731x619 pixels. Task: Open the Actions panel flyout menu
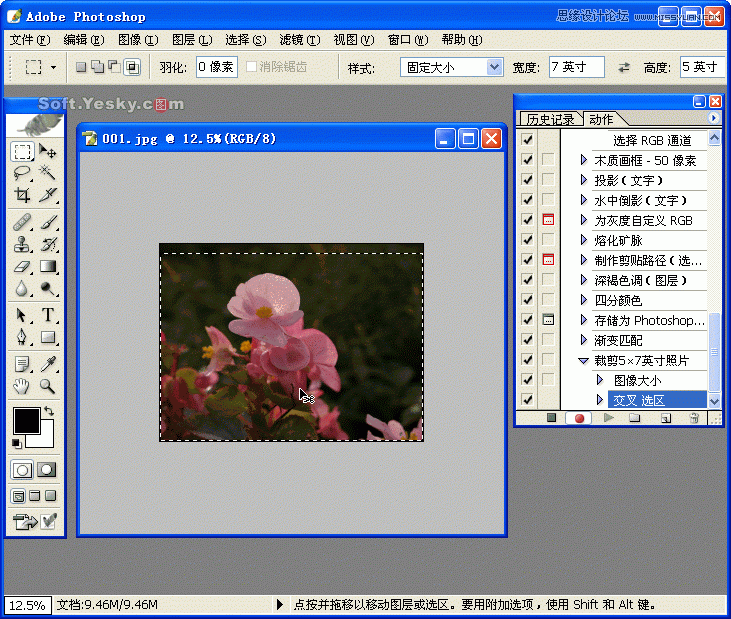713,118
